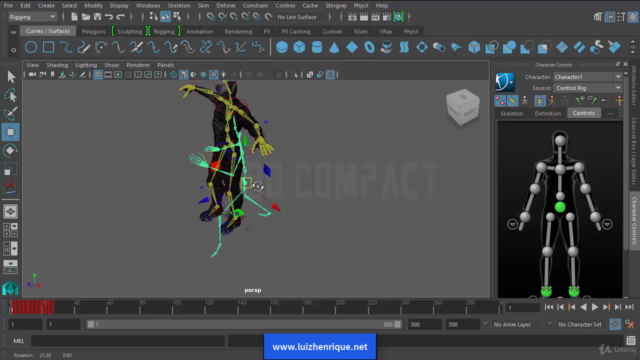
Task: Create a polygon cube from the shelf
Action: point(299,47)
